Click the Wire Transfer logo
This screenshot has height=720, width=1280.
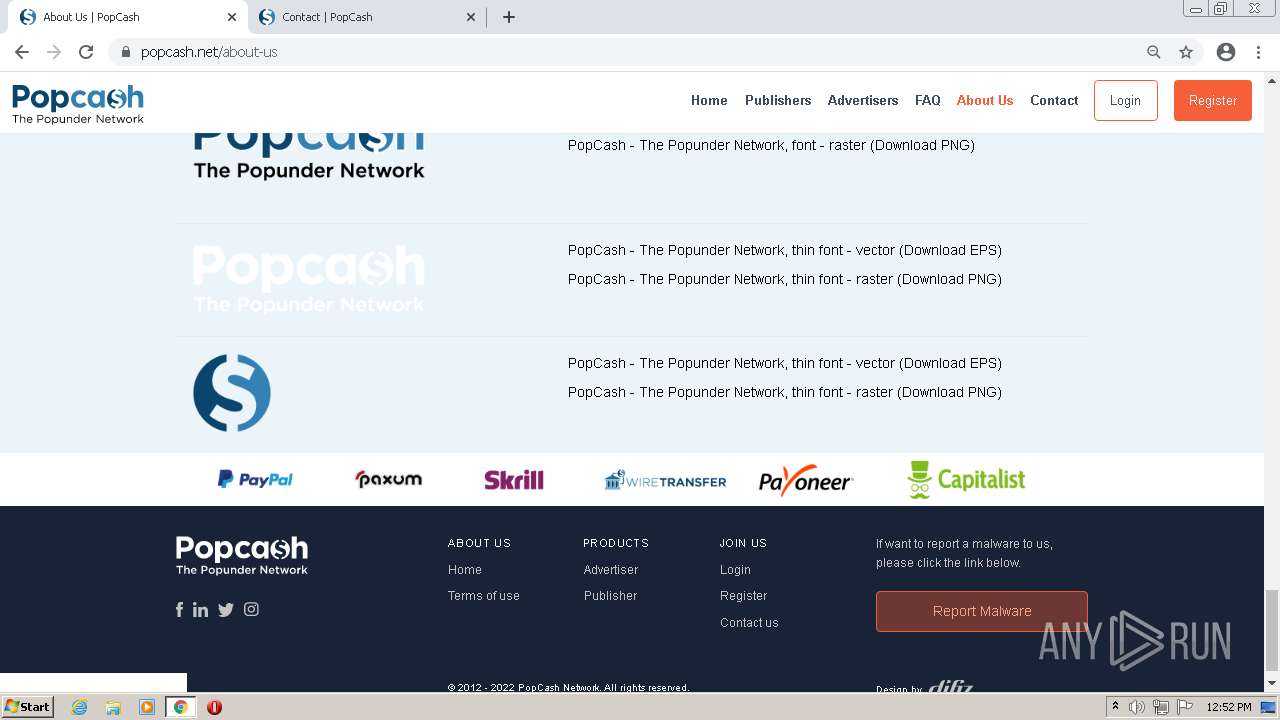click(x=665, y=480)
